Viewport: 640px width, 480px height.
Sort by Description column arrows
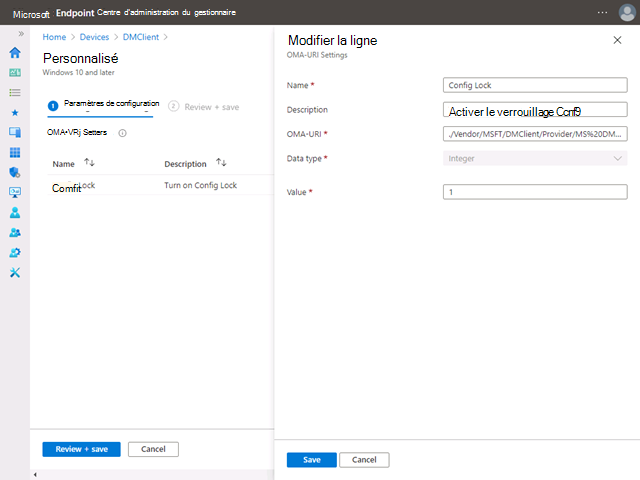[221, 162]
